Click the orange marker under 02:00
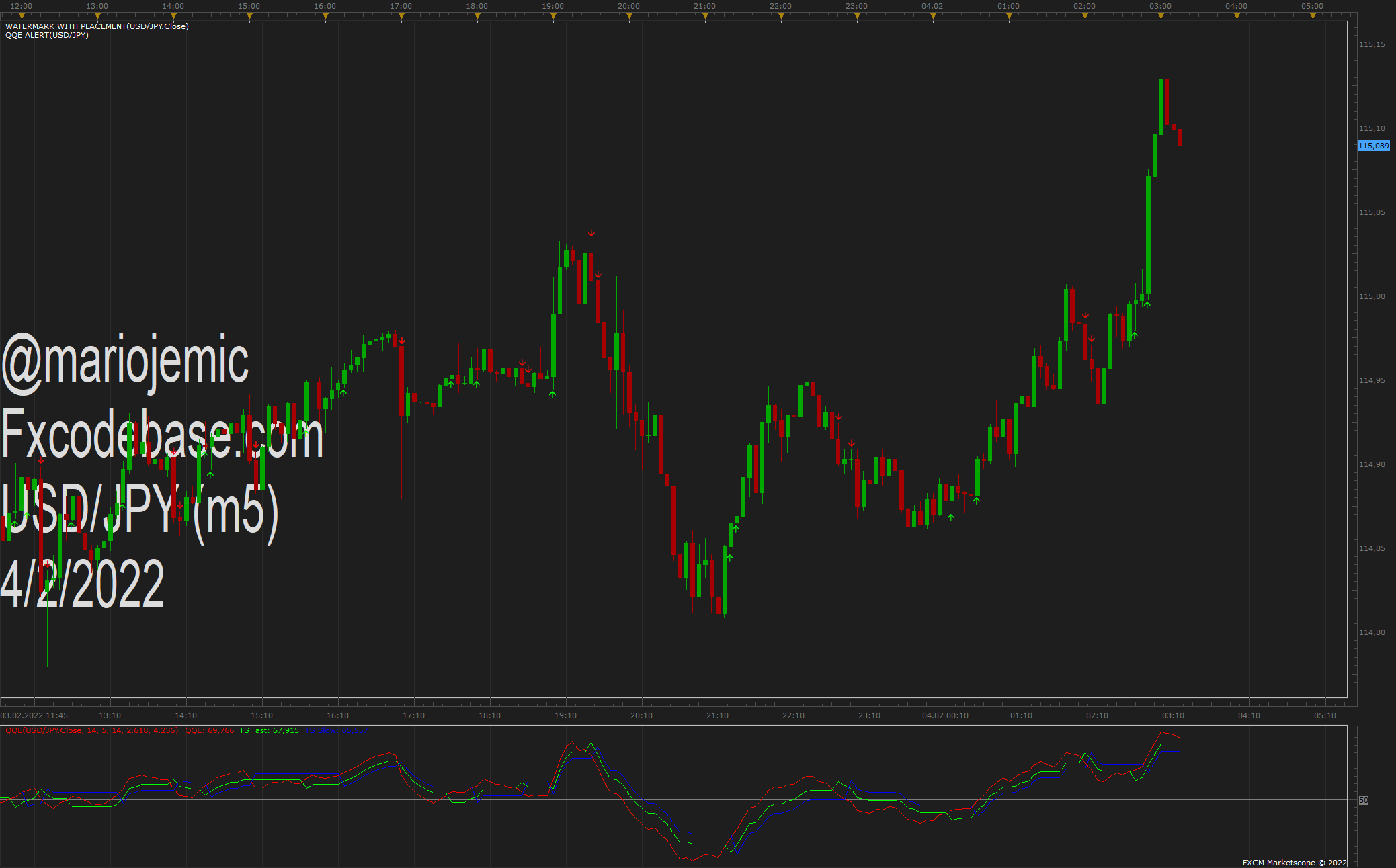This screenshot has height=868, width=1396. click(x=1085, y=16)
